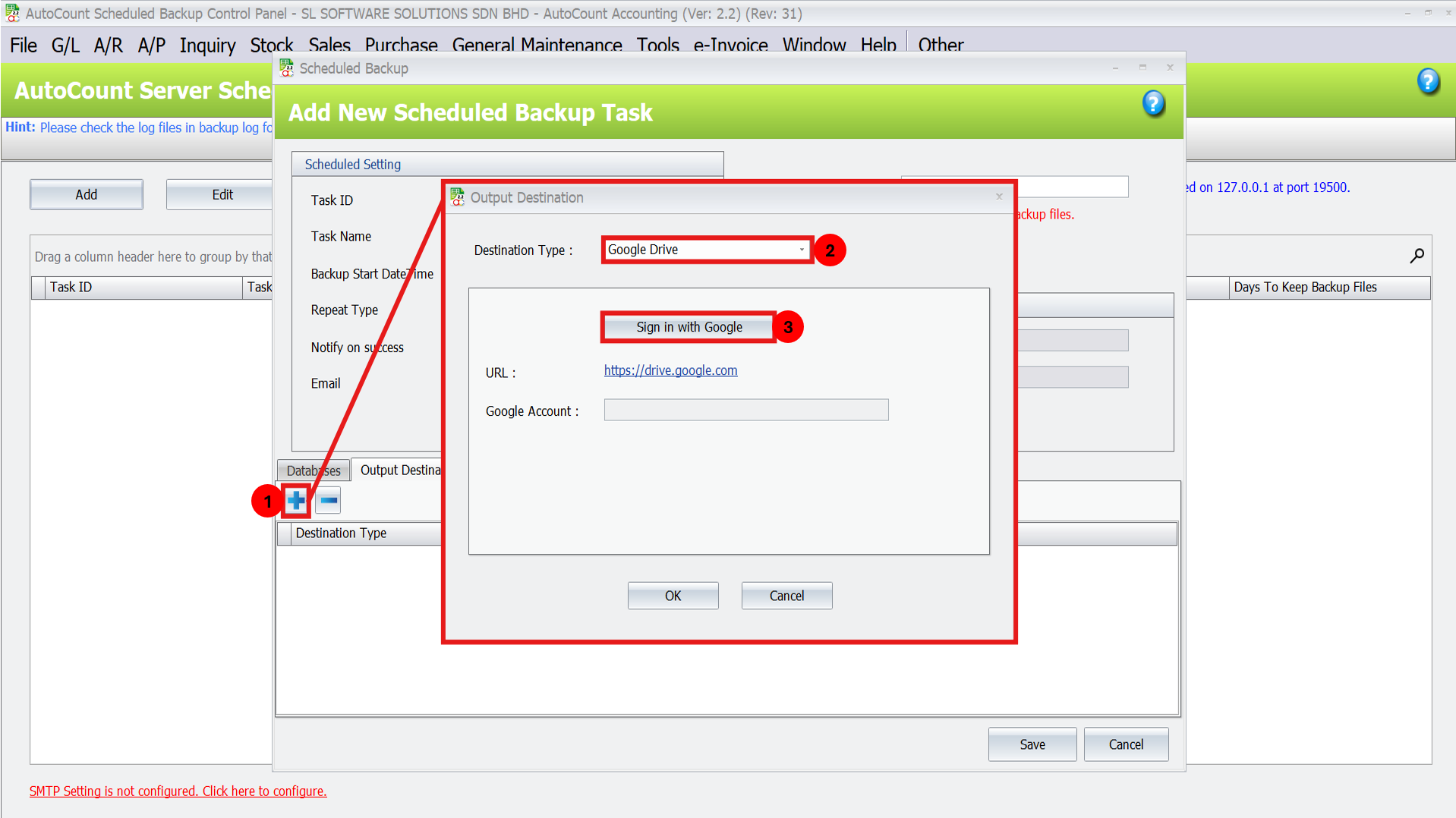Click the Google Account input field
The image size is (1456, 818).
tap(745, 411)
